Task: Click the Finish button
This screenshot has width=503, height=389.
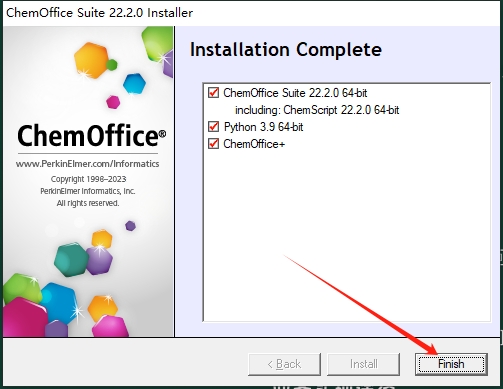Action: (451, 364)
